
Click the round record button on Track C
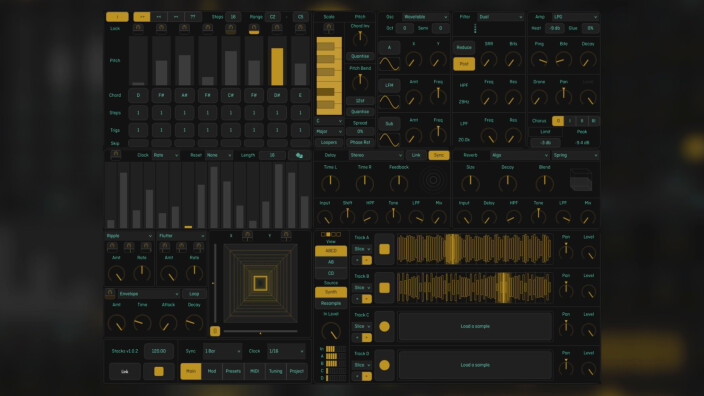pos(384,326)
